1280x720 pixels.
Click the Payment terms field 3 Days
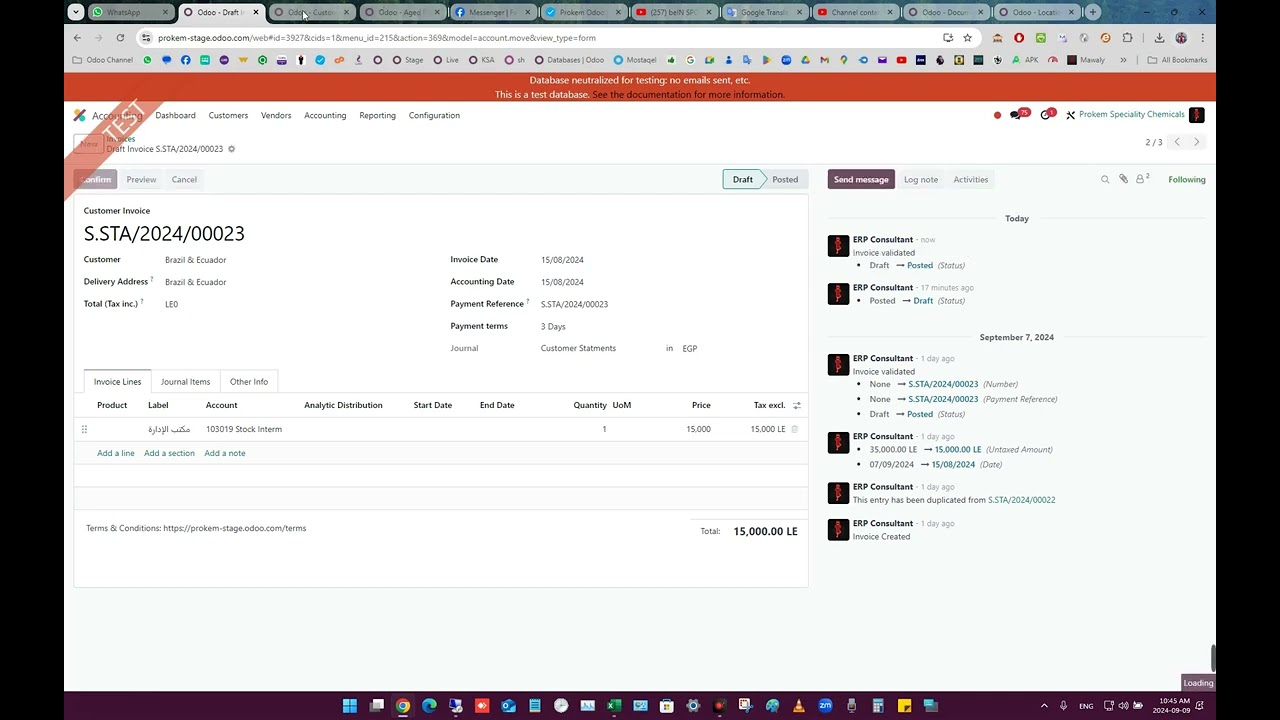pos(553,326)
